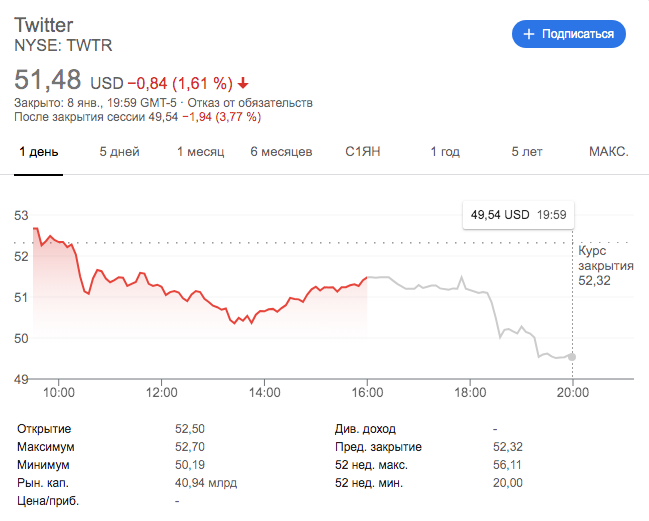Click the Подписаться follow button

point(569,34)
